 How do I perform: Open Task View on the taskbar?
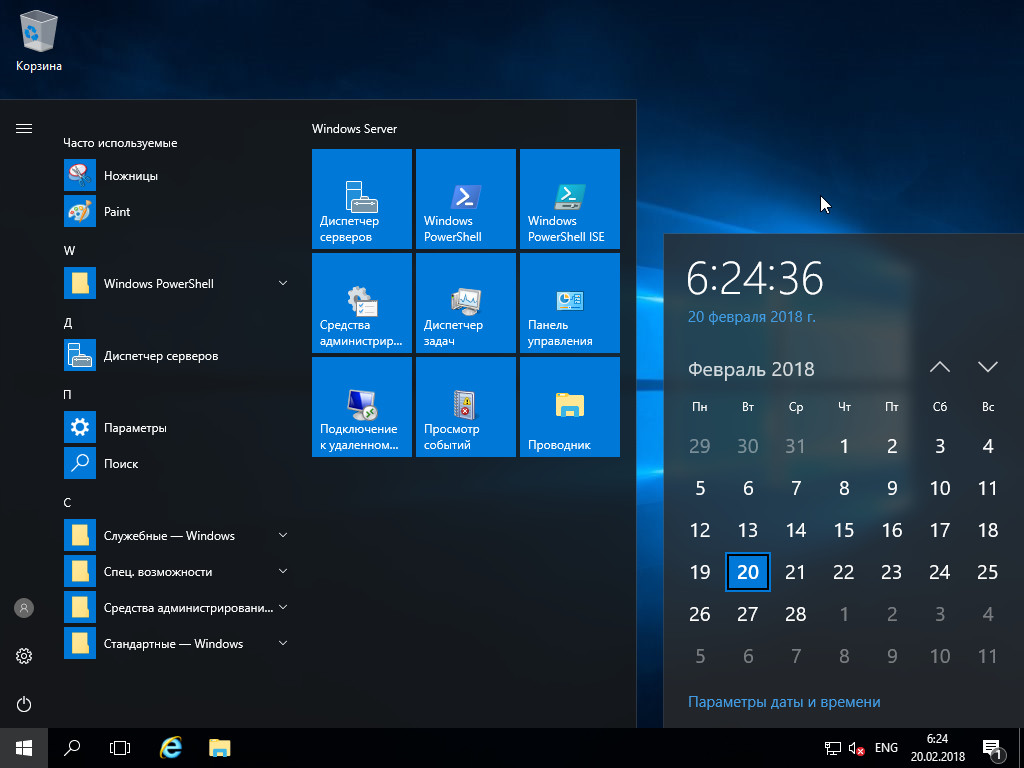120,748
